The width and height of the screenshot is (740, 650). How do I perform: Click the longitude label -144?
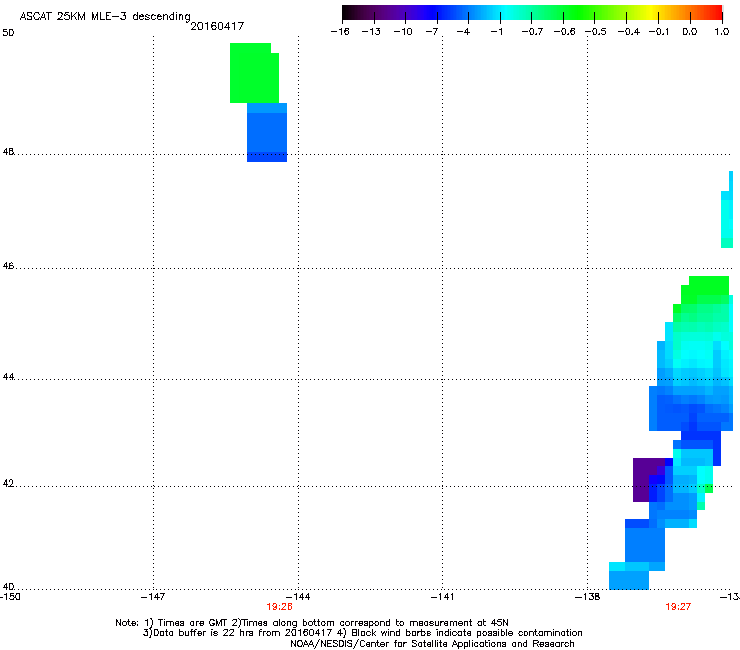point(298,597)
